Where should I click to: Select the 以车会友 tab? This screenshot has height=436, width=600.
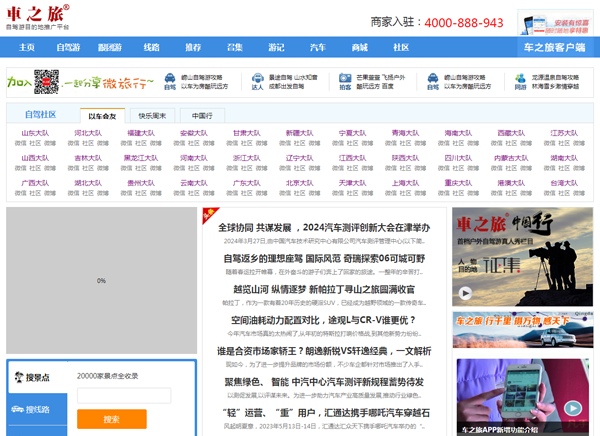pos(102,116)
